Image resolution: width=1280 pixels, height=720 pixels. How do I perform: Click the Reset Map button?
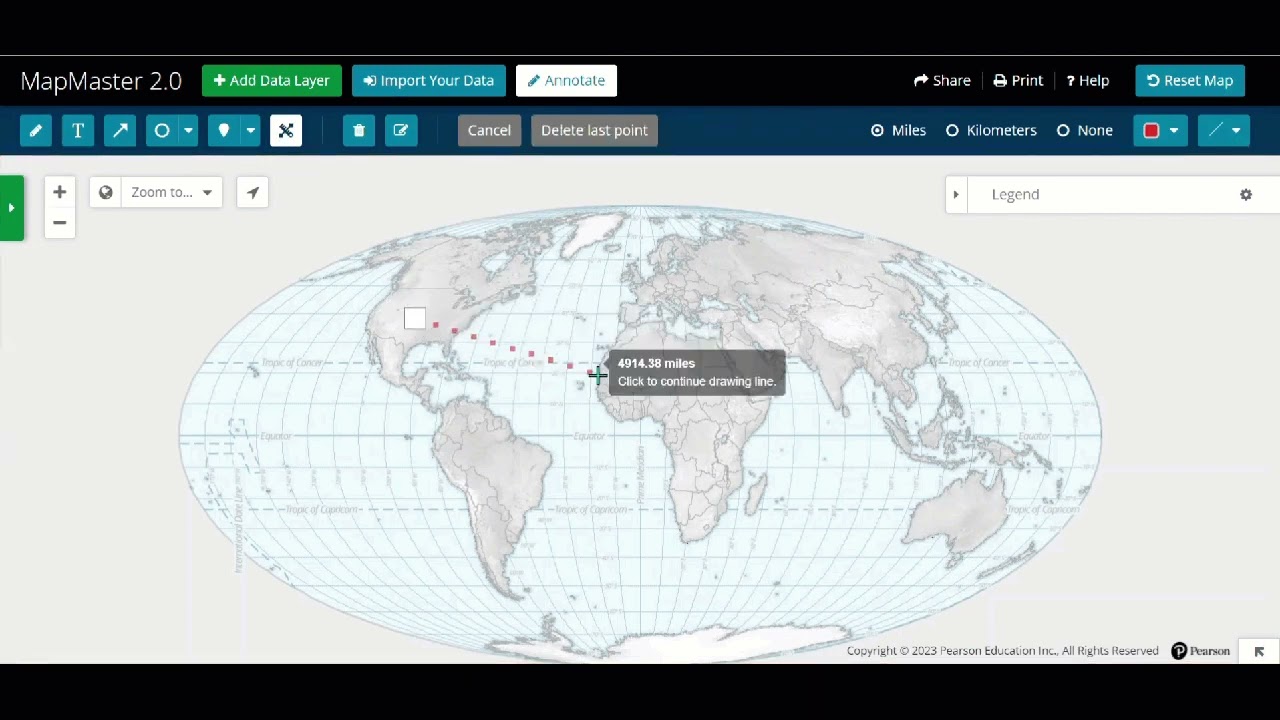pos(1190,81)
